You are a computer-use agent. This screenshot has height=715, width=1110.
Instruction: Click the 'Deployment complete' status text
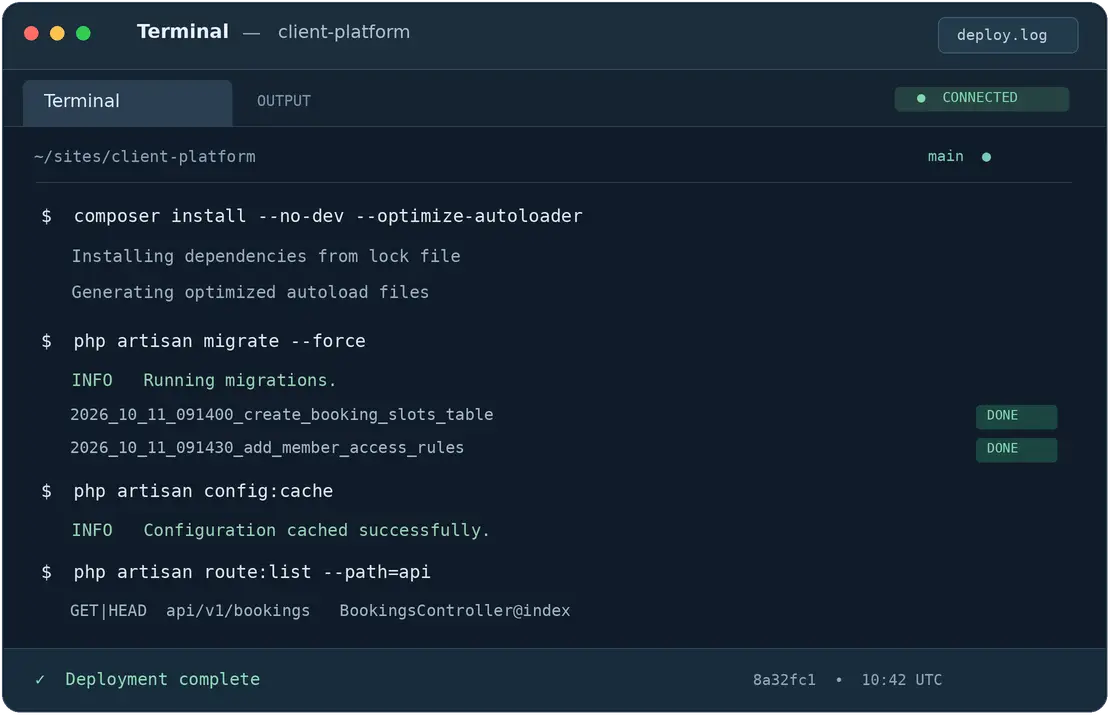click(x=162, y=680)
